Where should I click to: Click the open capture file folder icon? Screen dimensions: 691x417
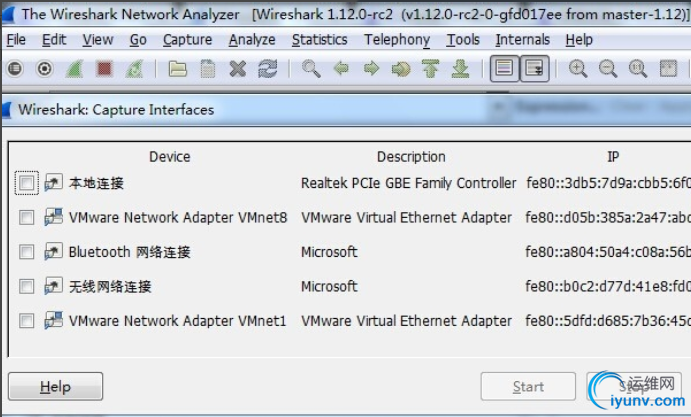point(177,69)
